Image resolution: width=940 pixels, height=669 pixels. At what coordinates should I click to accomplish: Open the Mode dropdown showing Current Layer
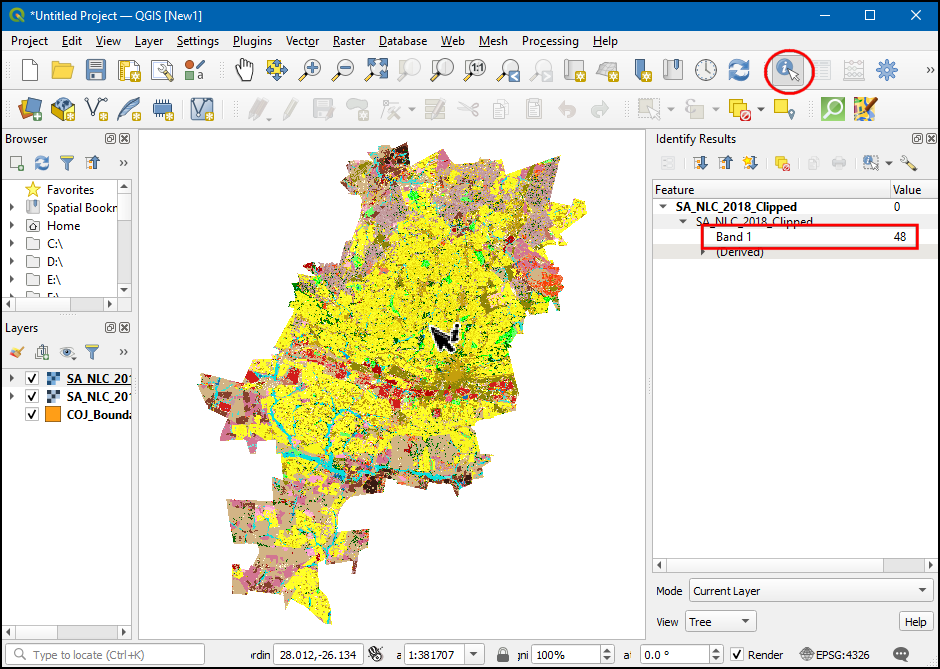[809, 591]
